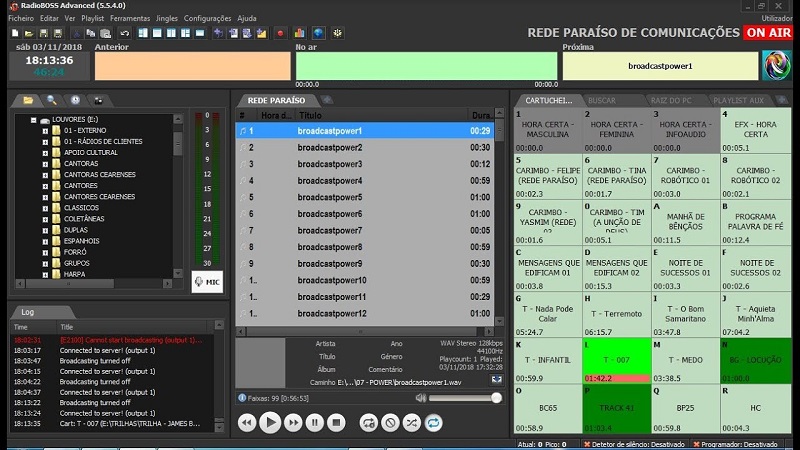Click the red record icon in toolbar
800x450 pixels.
point(280,33)
